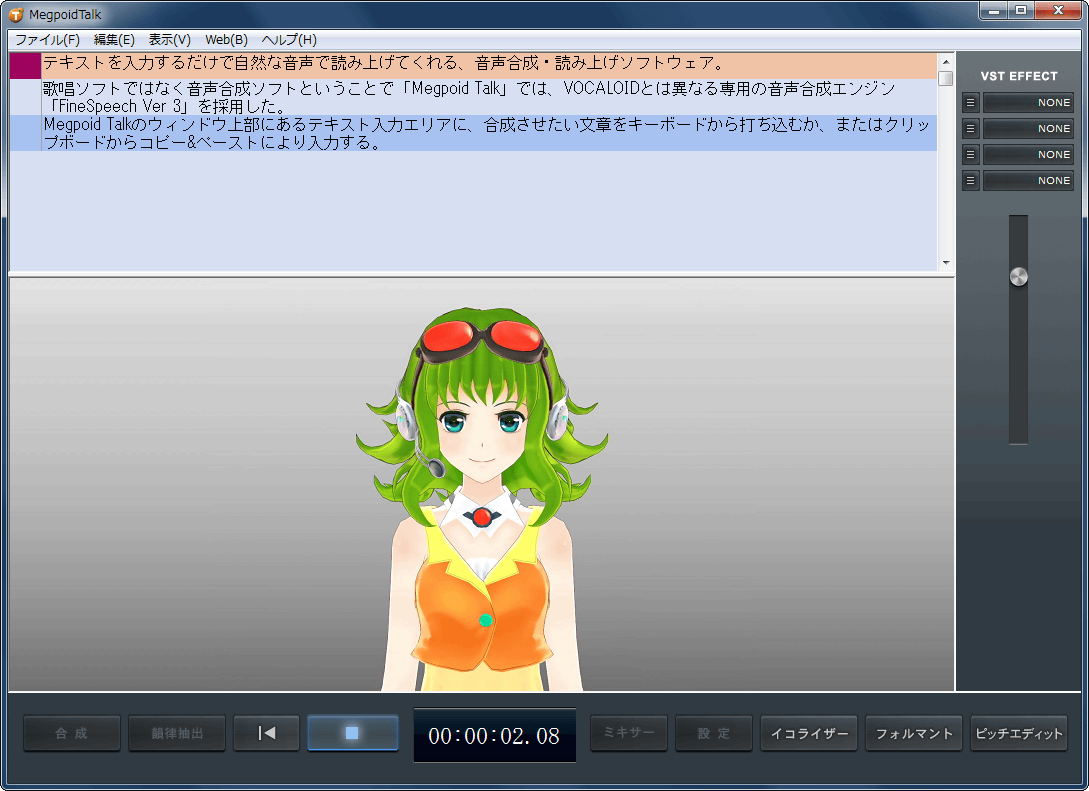The height and width of the screenshot is (791, 1089).
Task: Open the second NONE effect dropdown
Action: 1029,128
